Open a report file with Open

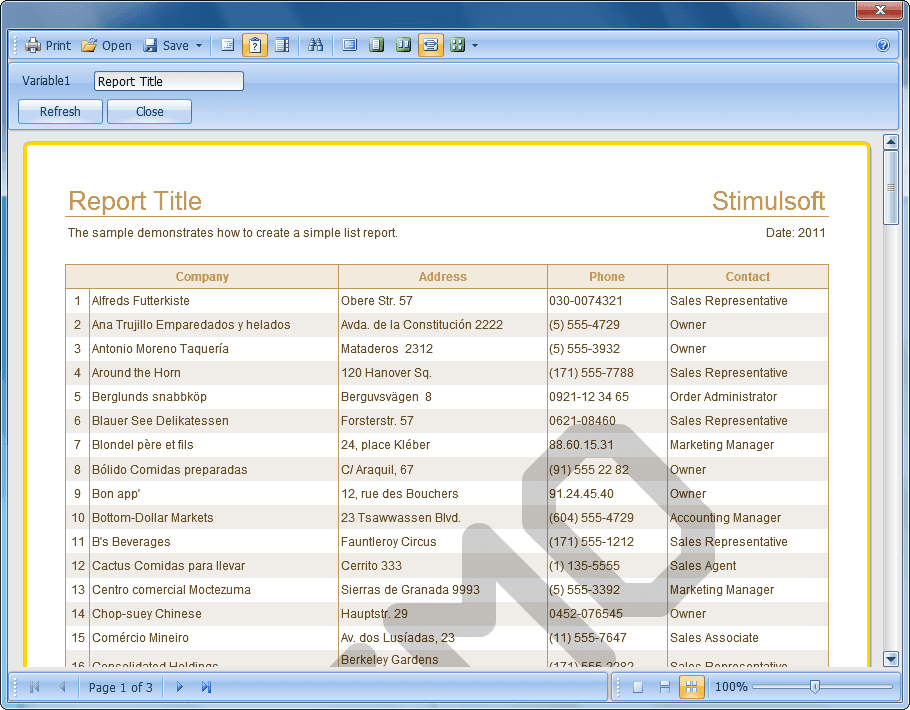pos(107,45)
